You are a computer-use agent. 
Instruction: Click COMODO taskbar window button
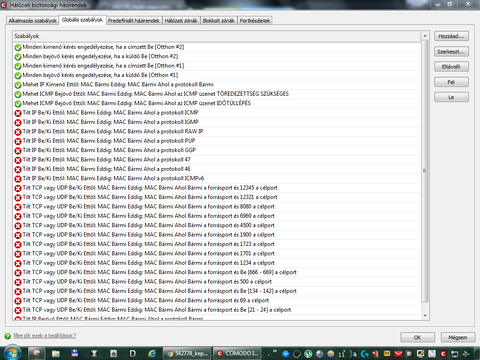click(238, 353)
